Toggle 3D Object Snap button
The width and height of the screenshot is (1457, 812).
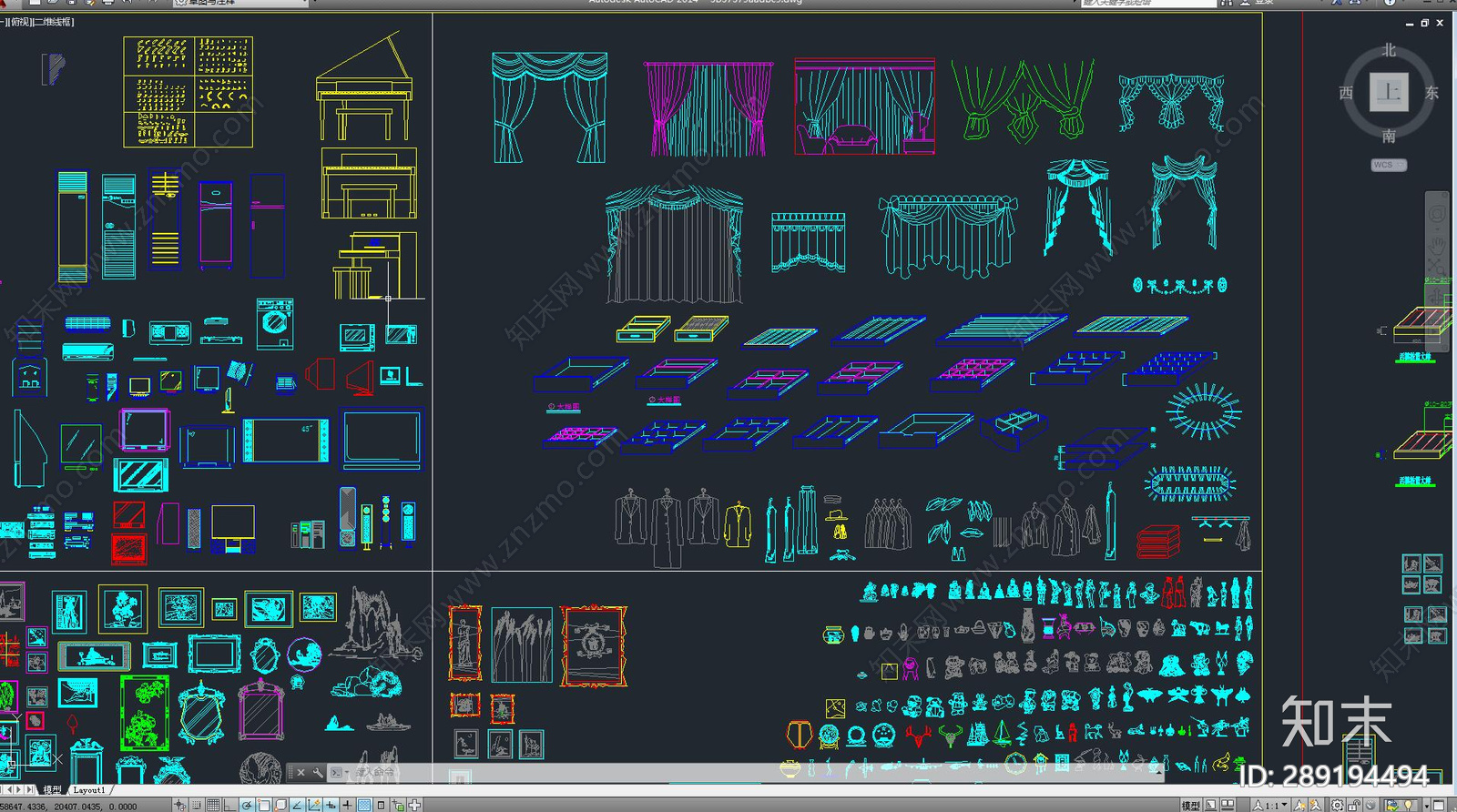280,806
